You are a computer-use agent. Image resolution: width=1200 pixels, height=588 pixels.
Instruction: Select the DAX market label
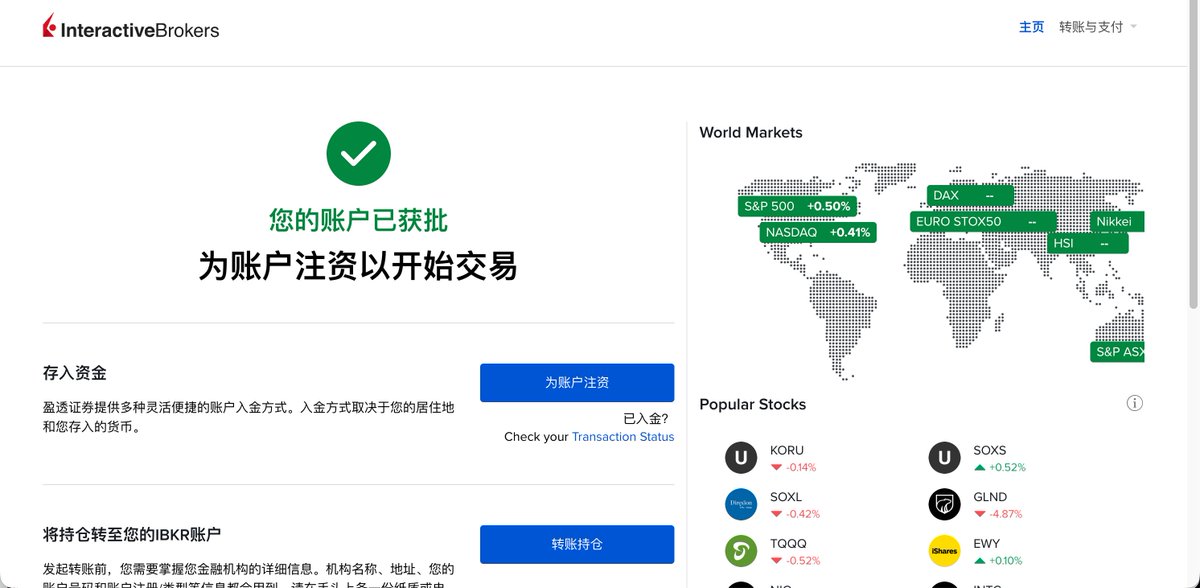coord(969,196)
